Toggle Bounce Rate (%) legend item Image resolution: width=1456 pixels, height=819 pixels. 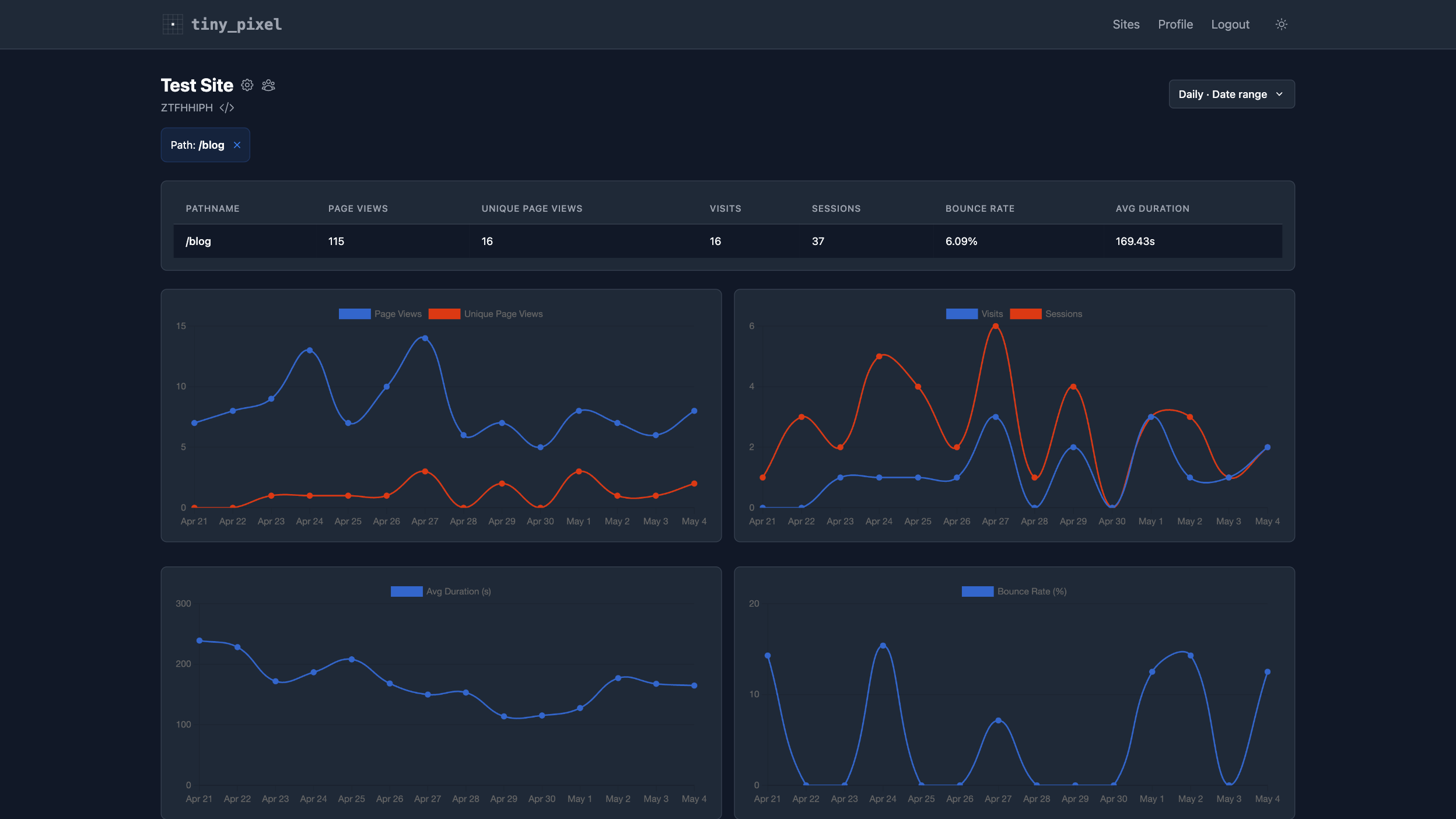click(1014, 591)
